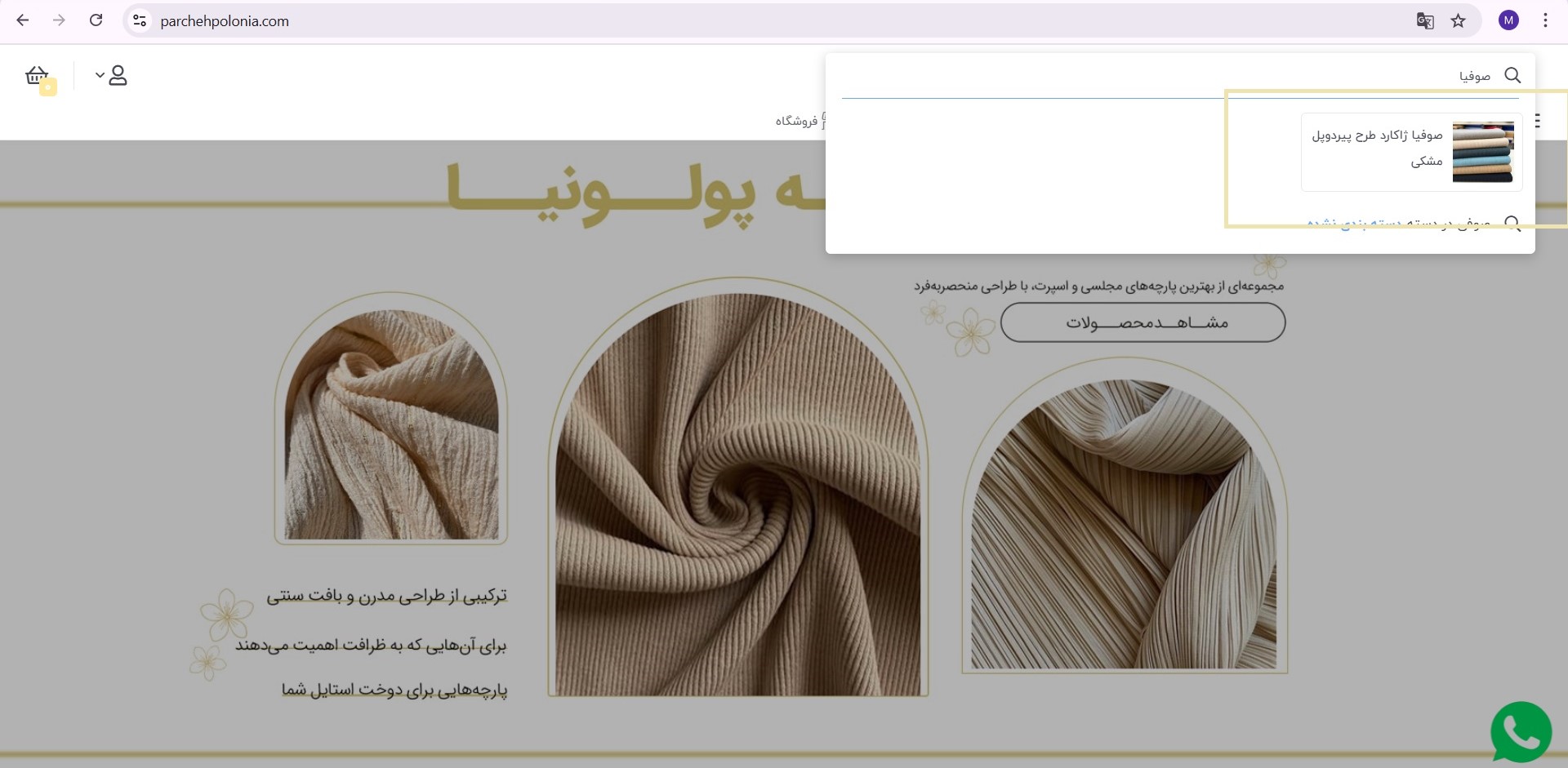Open the translate this page icon
The image size is (1568, 768).
[1424, 21]
